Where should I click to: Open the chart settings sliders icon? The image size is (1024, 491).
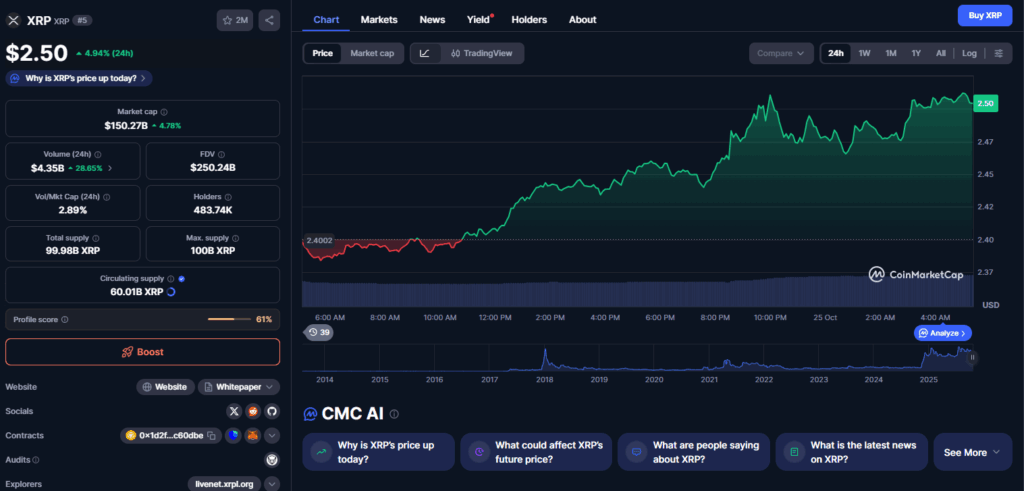(x=999, y=53)
